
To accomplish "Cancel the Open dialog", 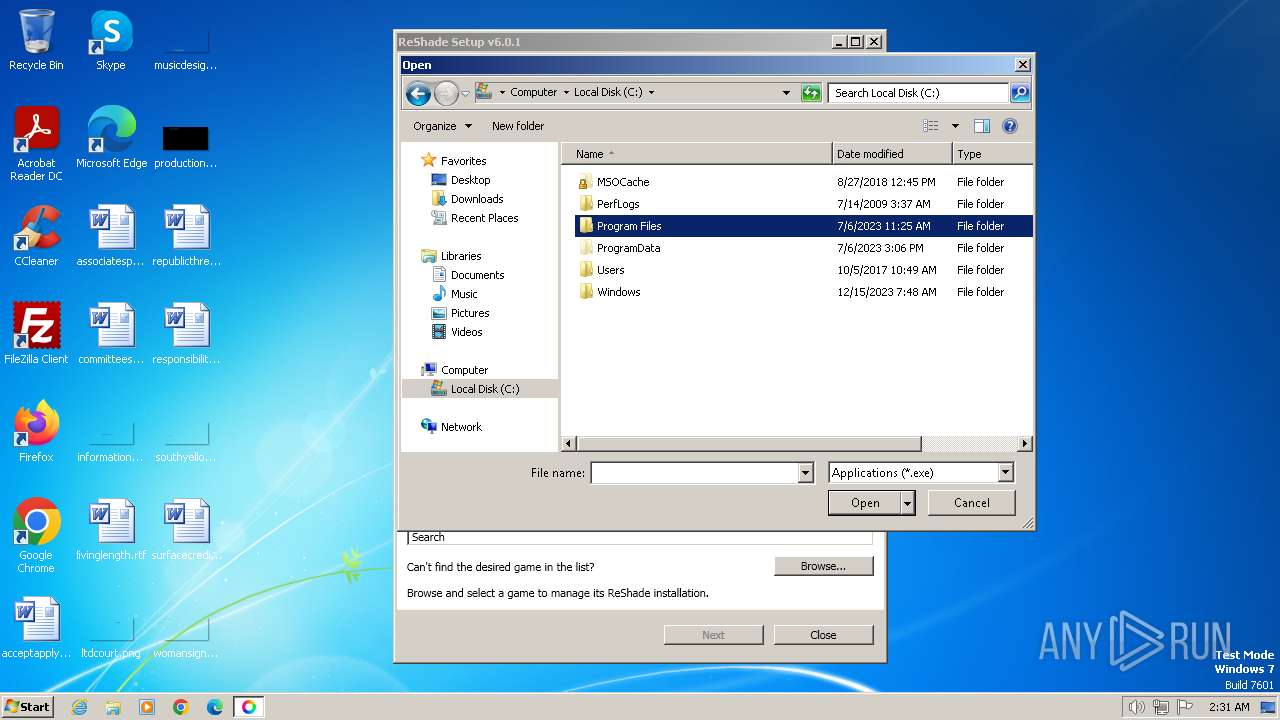I will [x=972, y=503].
